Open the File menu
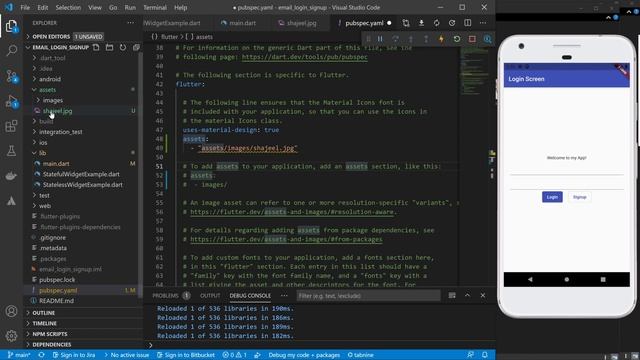The image size is (640, 360). coord(25,7)
